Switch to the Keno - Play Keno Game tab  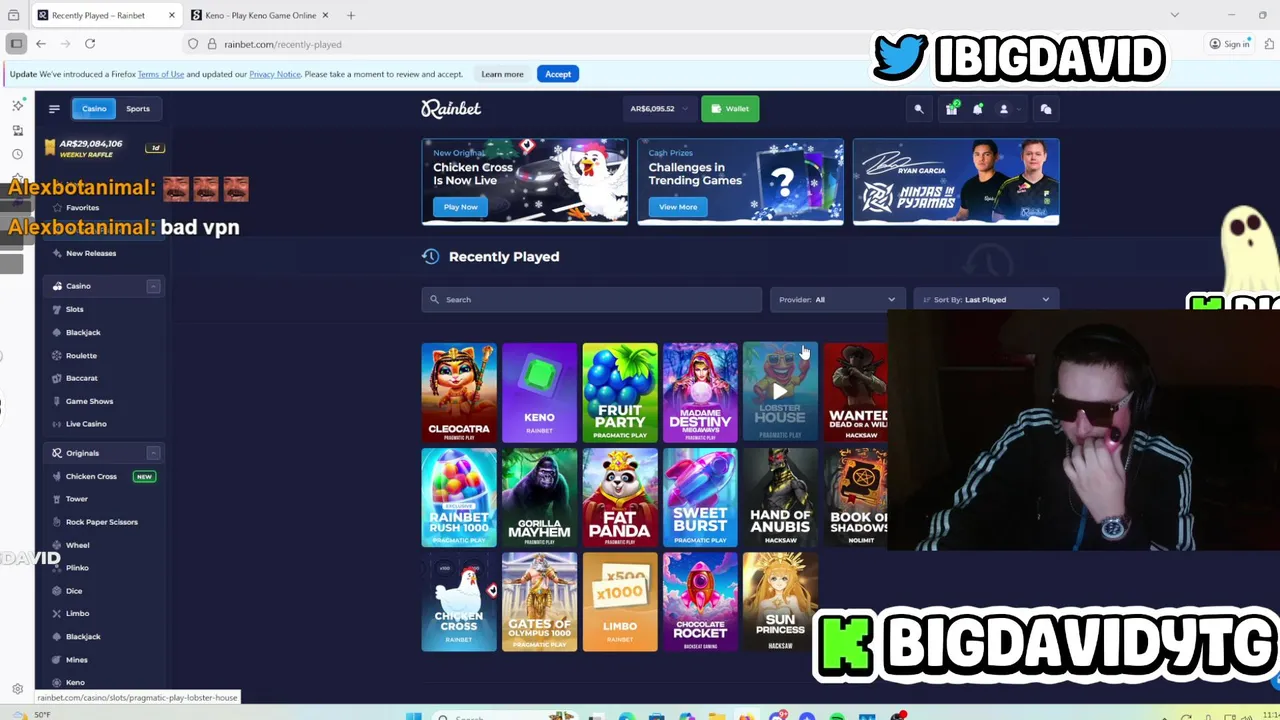[260, 15]
